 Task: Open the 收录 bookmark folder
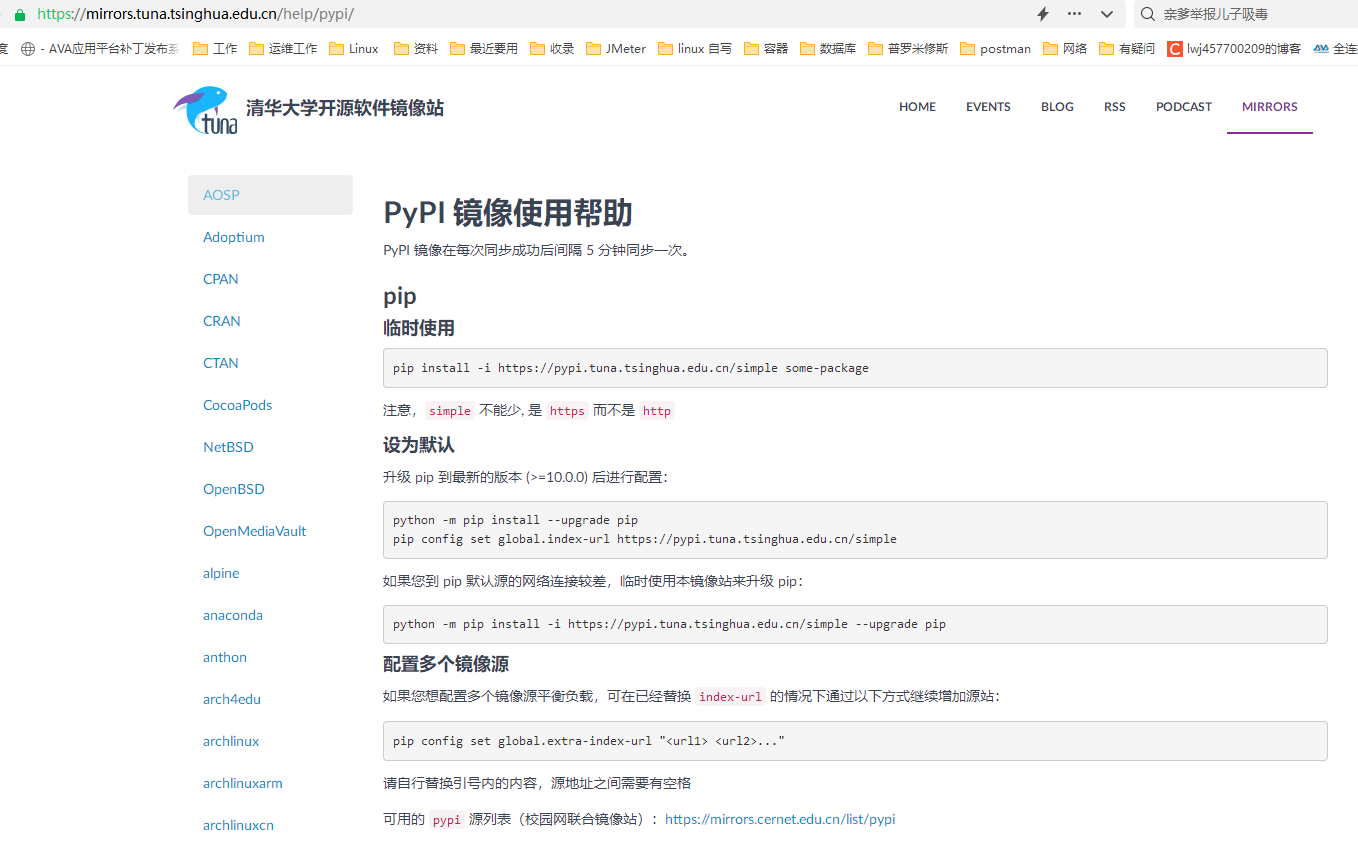552,48
